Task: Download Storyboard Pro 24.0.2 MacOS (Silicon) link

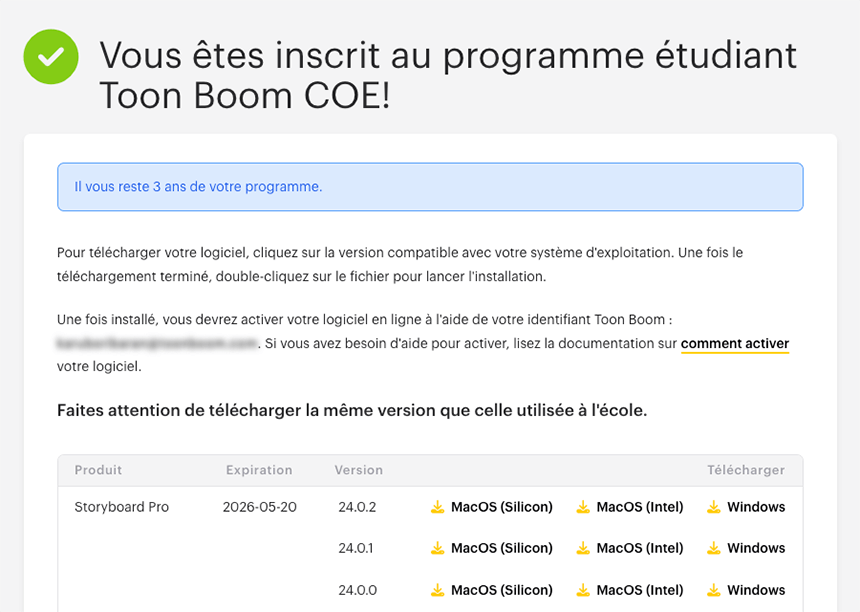Action: (x=501, y=507)
